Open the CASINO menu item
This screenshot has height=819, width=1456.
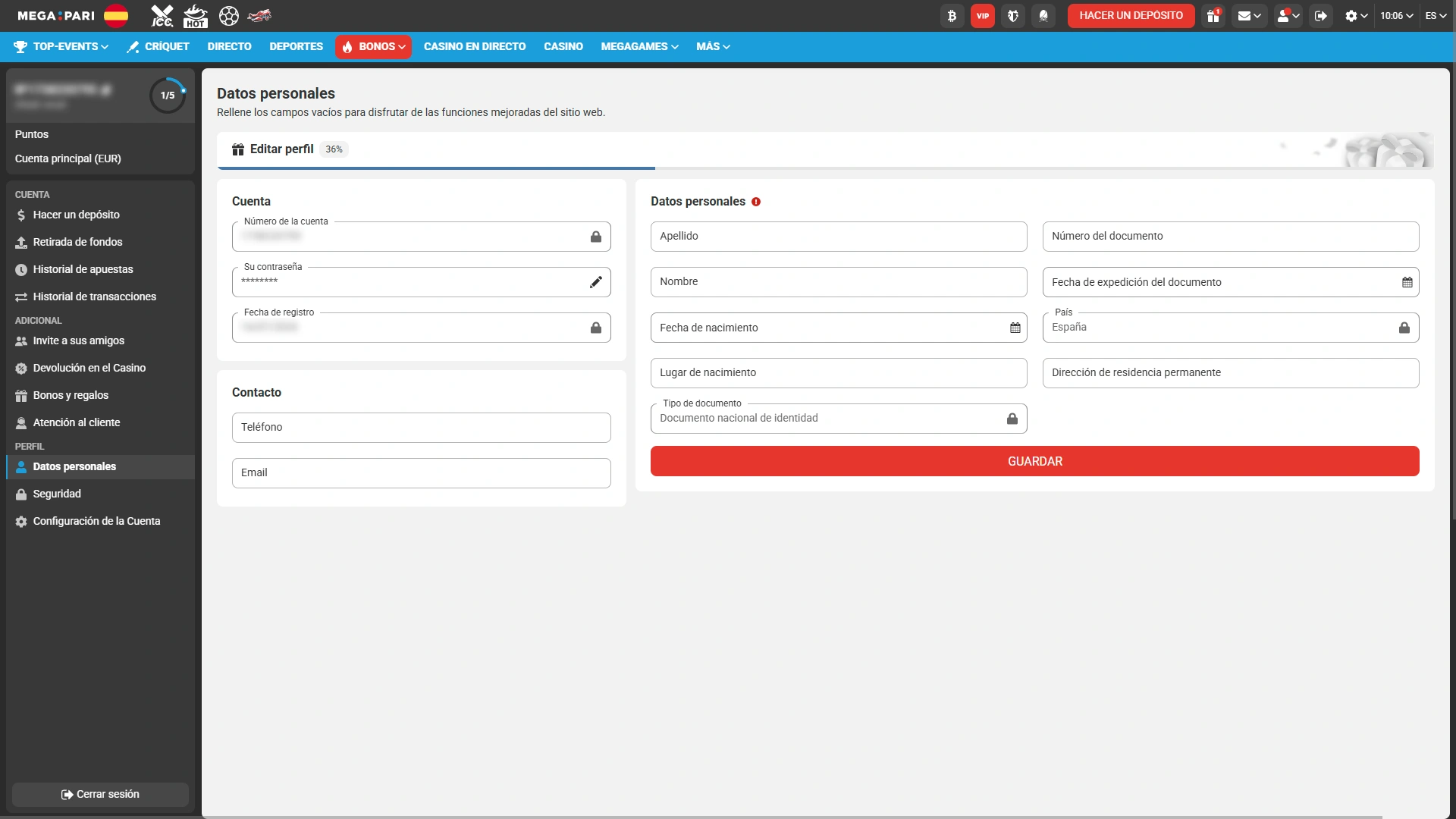click(563, 46)
